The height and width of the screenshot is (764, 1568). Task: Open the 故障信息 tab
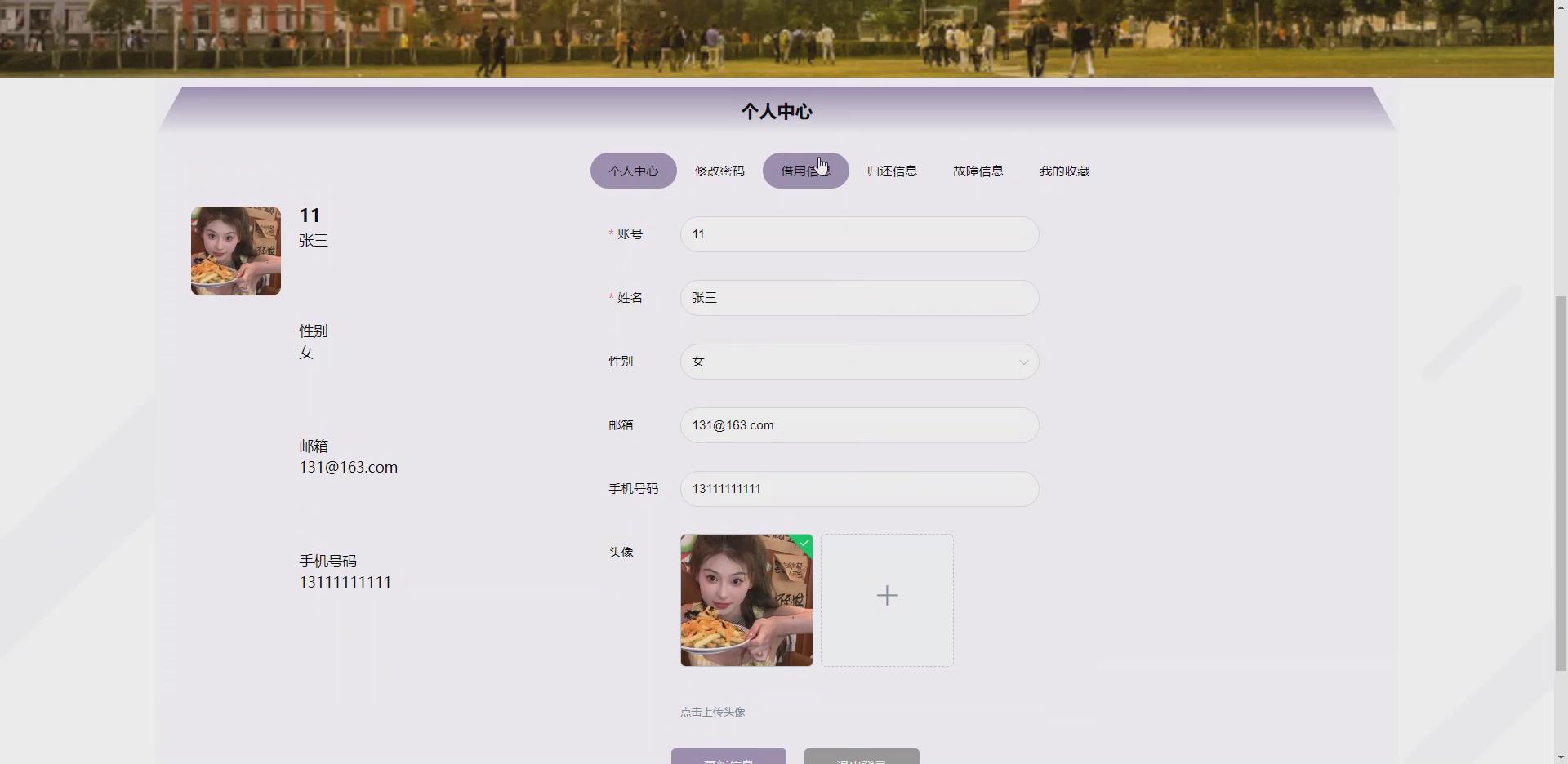(x=978, y=171)
